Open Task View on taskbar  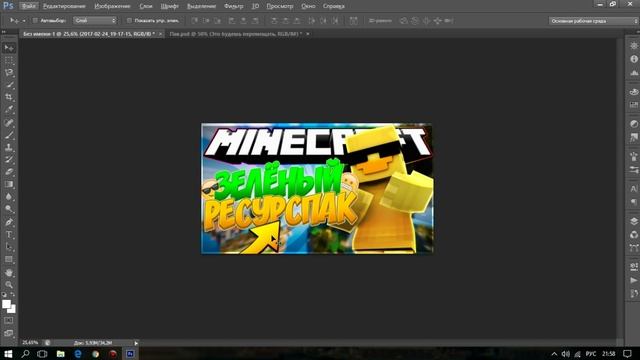pyautogui.click(x=42, y=354)
